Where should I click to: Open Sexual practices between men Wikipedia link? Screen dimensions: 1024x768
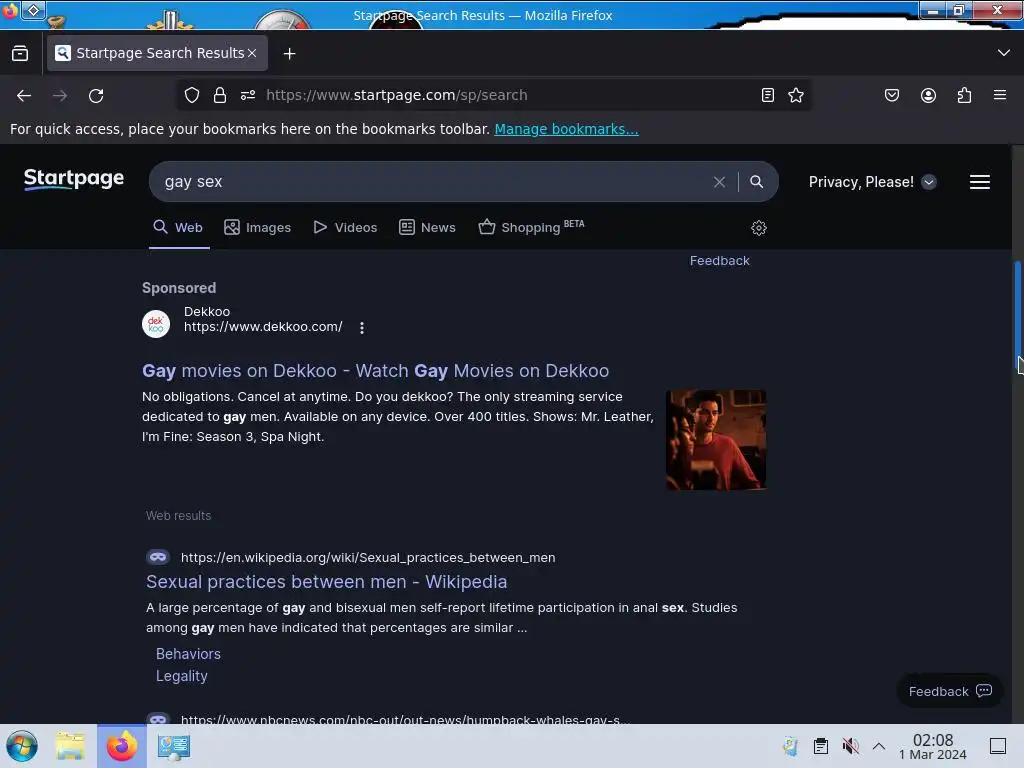click(x=327, y=582)
